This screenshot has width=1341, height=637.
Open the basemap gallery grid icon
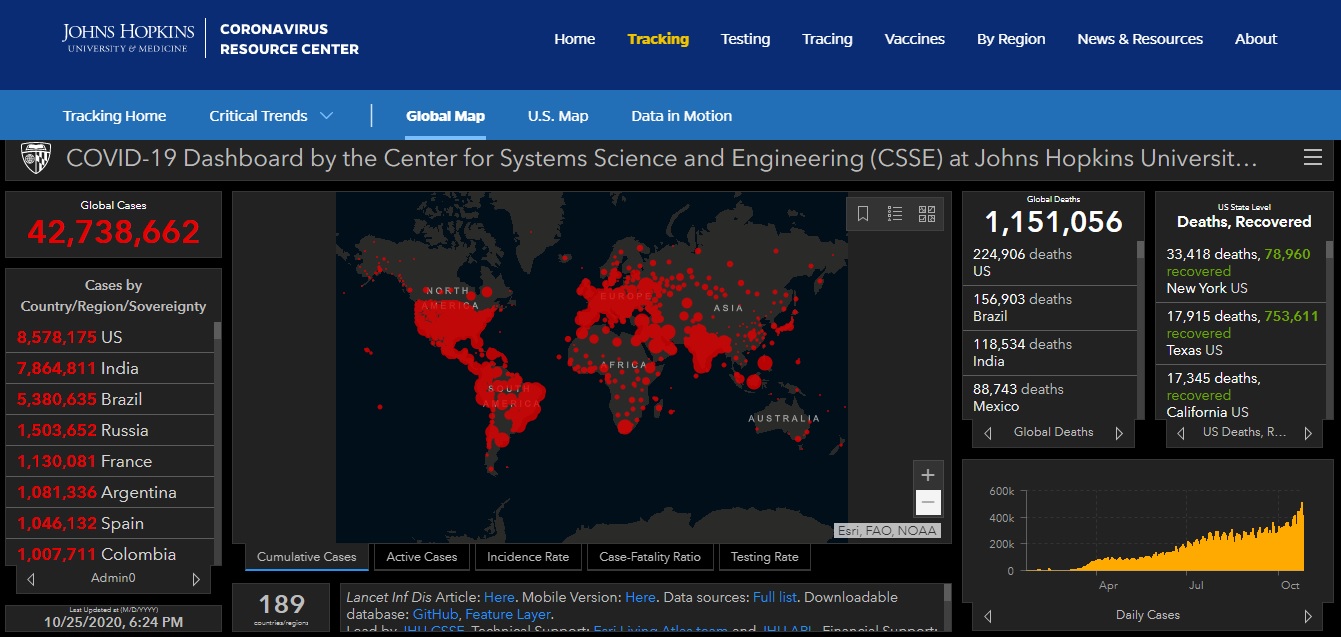point(927,214)
